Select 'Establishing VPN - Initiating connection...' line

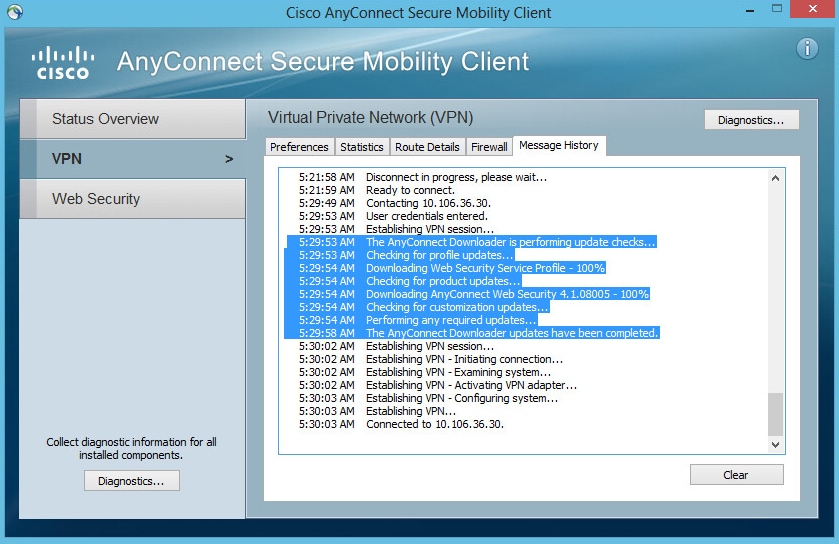click(431, 359)
